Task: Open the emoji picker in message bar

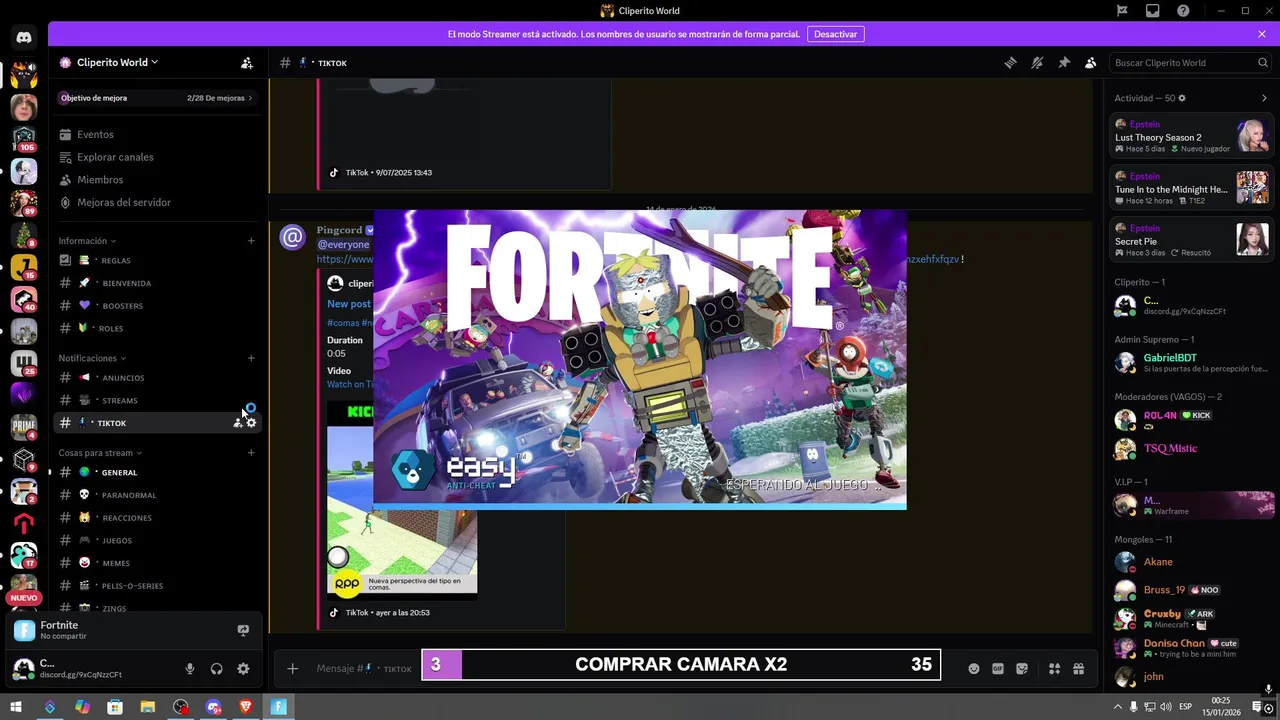Action: point(974,669)
